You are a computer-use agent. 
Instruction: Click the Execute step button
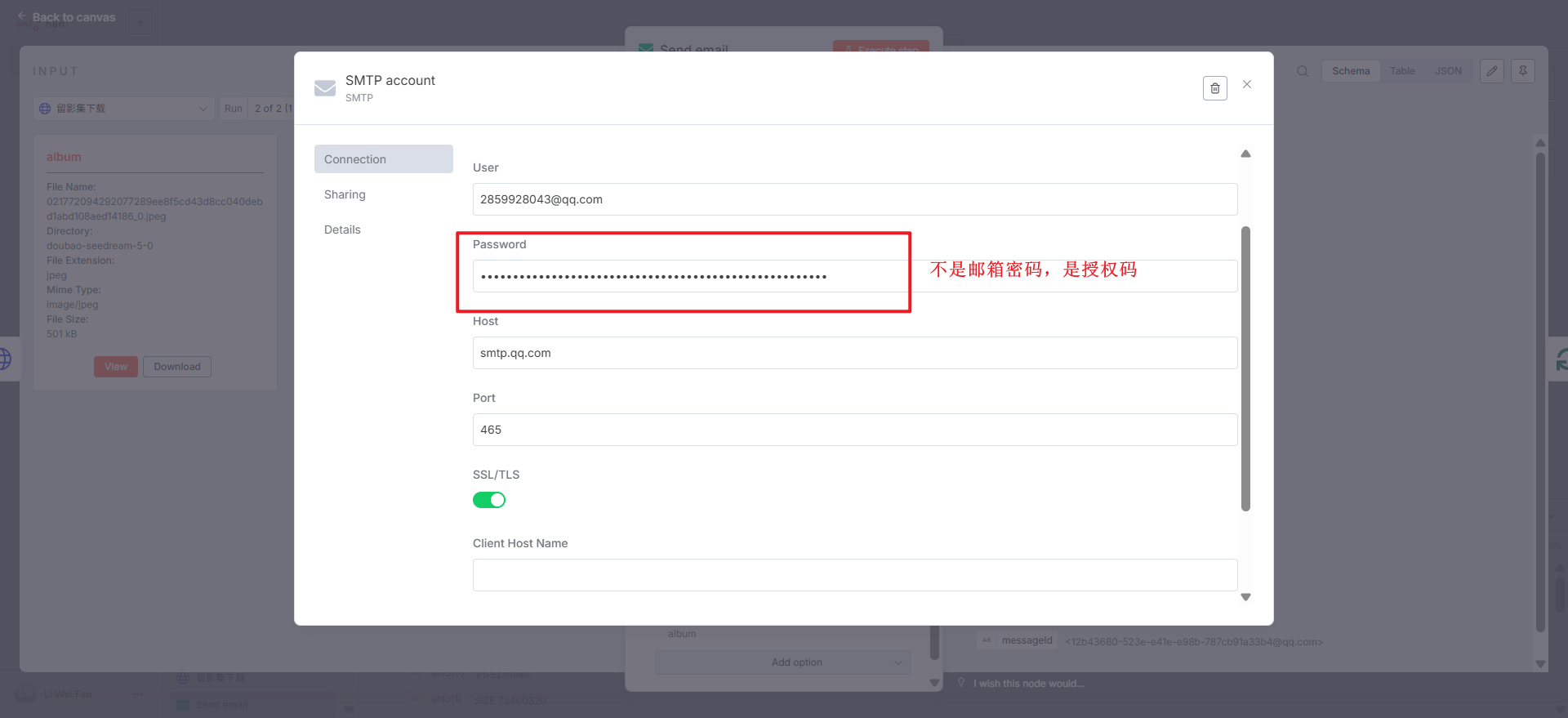pos(881,47)
